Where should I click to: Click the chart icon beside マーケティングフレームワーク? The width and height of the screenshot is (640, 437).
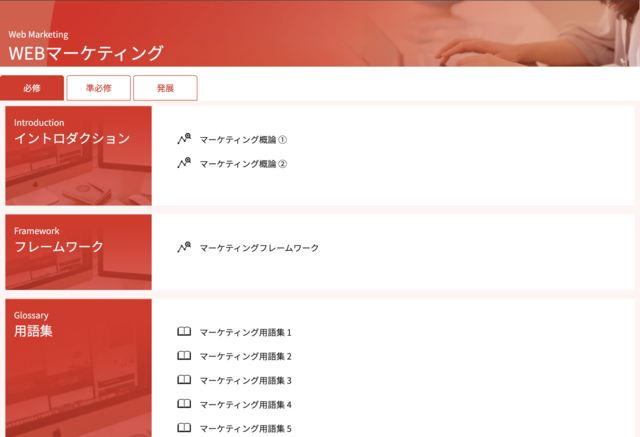184,247
